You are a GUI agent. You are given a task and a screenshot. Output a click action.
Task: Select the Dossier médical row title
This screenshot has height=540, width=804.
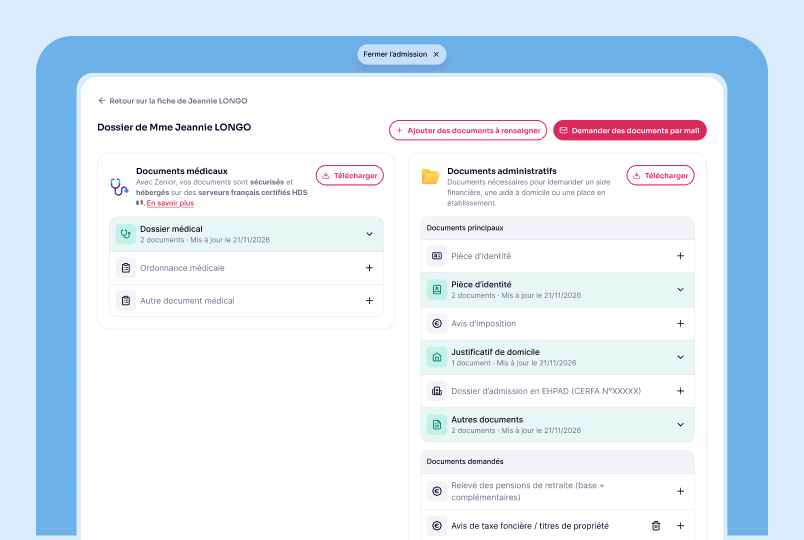pyautogui.click(x=171, y=229)
